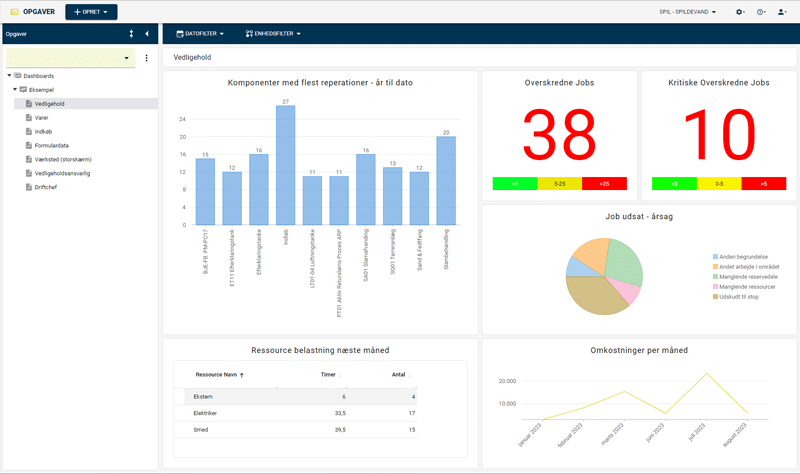Toggle the Anden begrundelse legend entry
Image resolution: width=800 pixels, height=474 pixels.
pyautogui.click(x=740, y=257)
